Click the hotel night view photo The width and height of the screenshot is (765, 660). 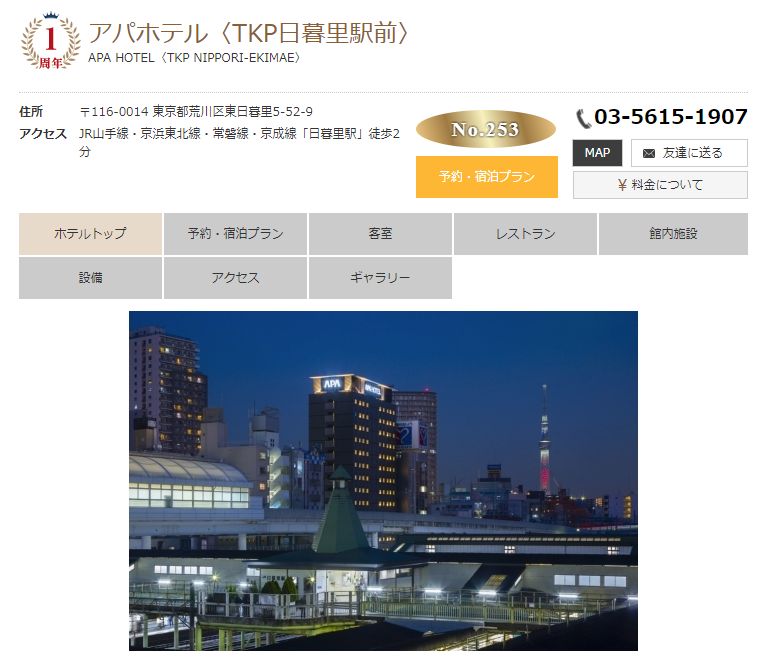pos(383,480)
